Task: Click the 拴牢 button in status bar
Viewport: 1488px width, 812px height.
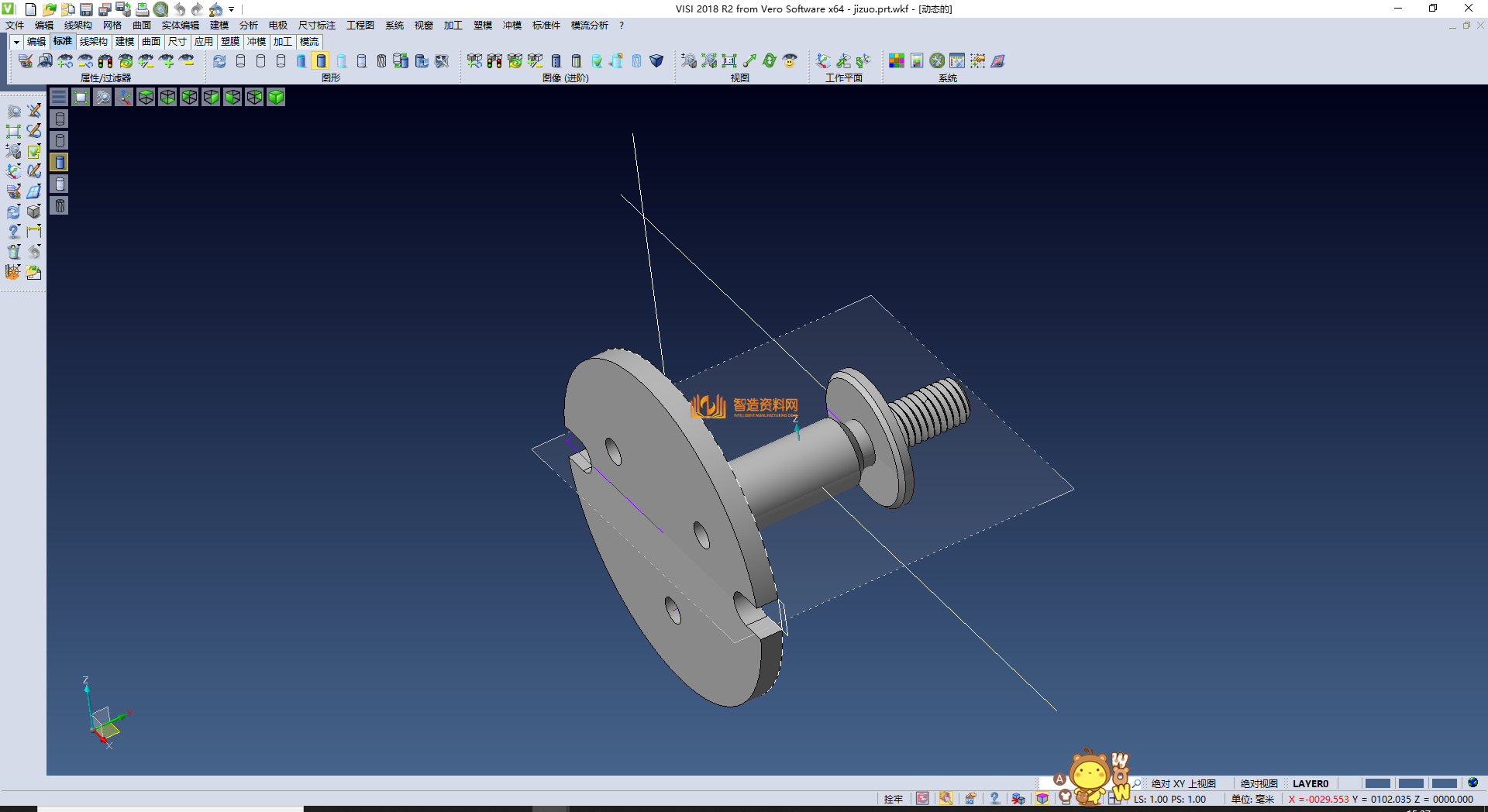Action: (x=893, y=799)
